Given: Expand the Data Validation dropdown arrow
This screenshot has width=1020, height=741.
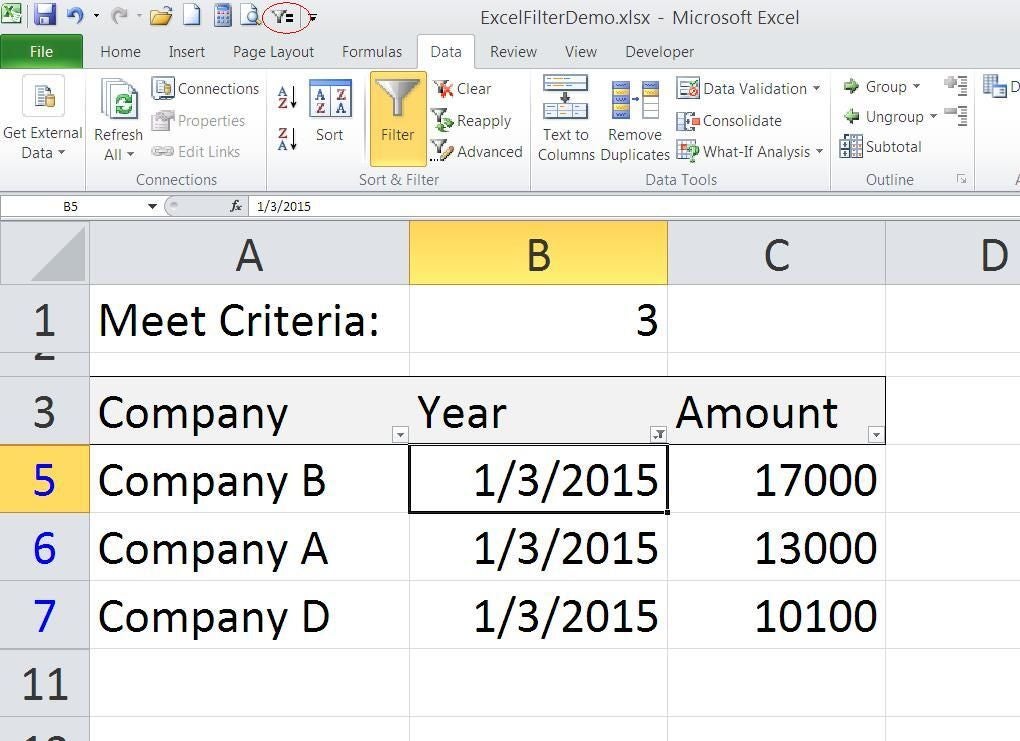Looking at the screenshot, I should (817, 89).
